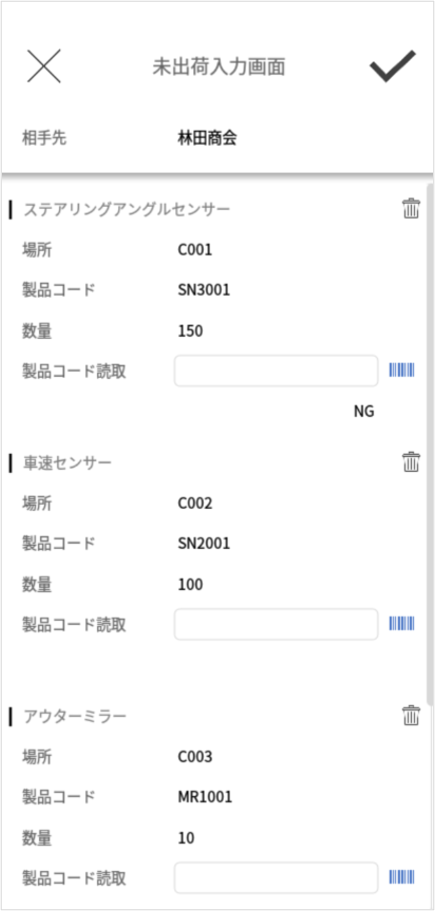Scan barcode for product SN3001

[402, 370]
